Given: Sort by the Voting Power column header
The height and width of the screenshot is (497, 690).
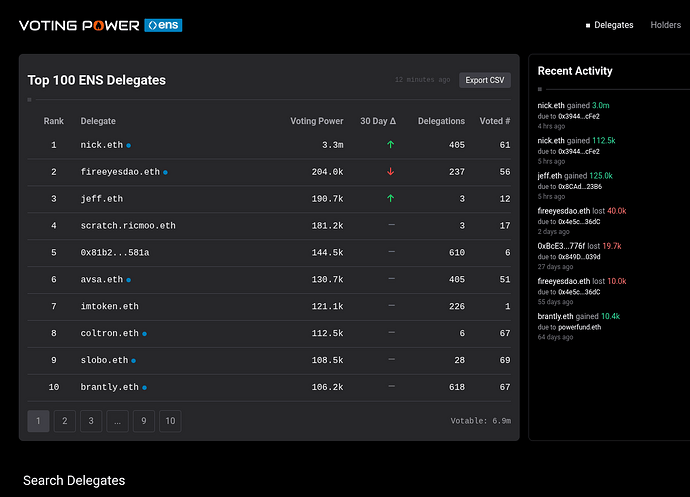Looking at the screenshot, I should click(317, 121).
